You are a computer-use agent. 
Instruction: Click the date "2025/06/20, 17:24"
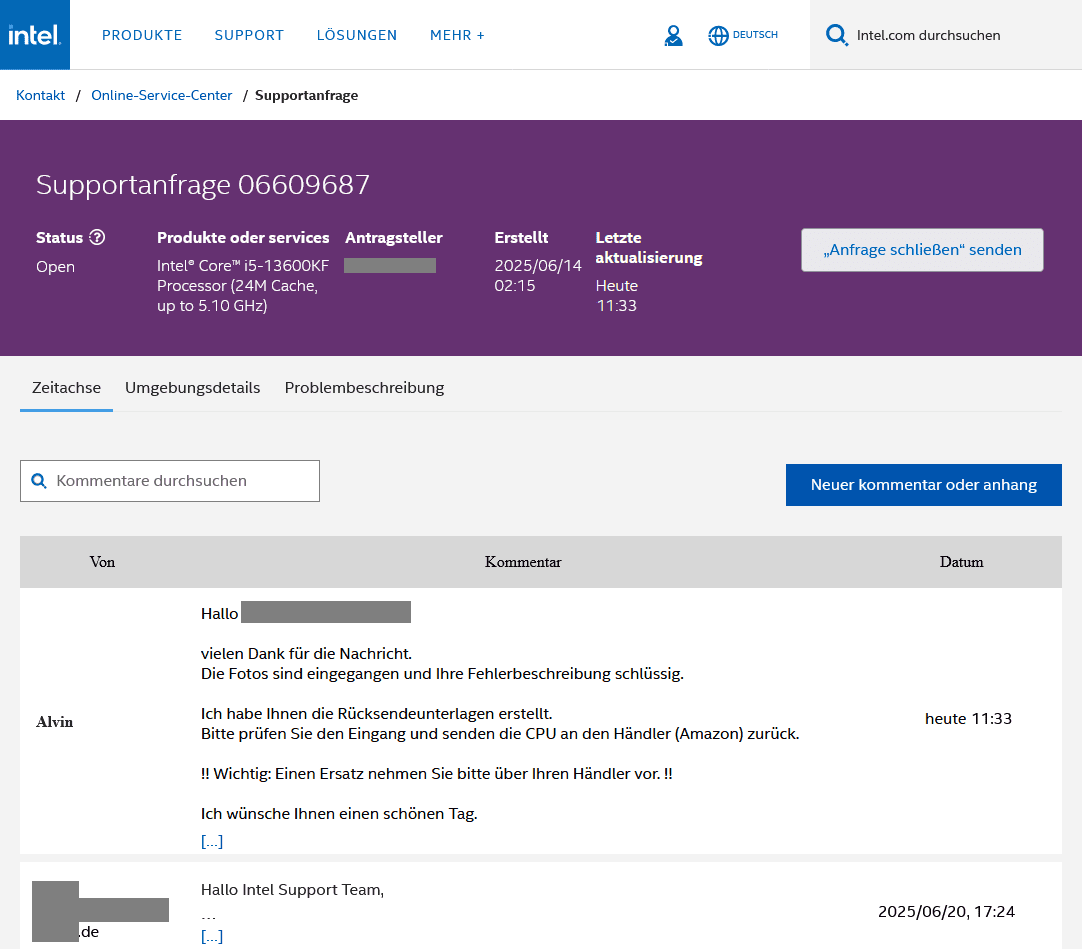click(946, 912)
